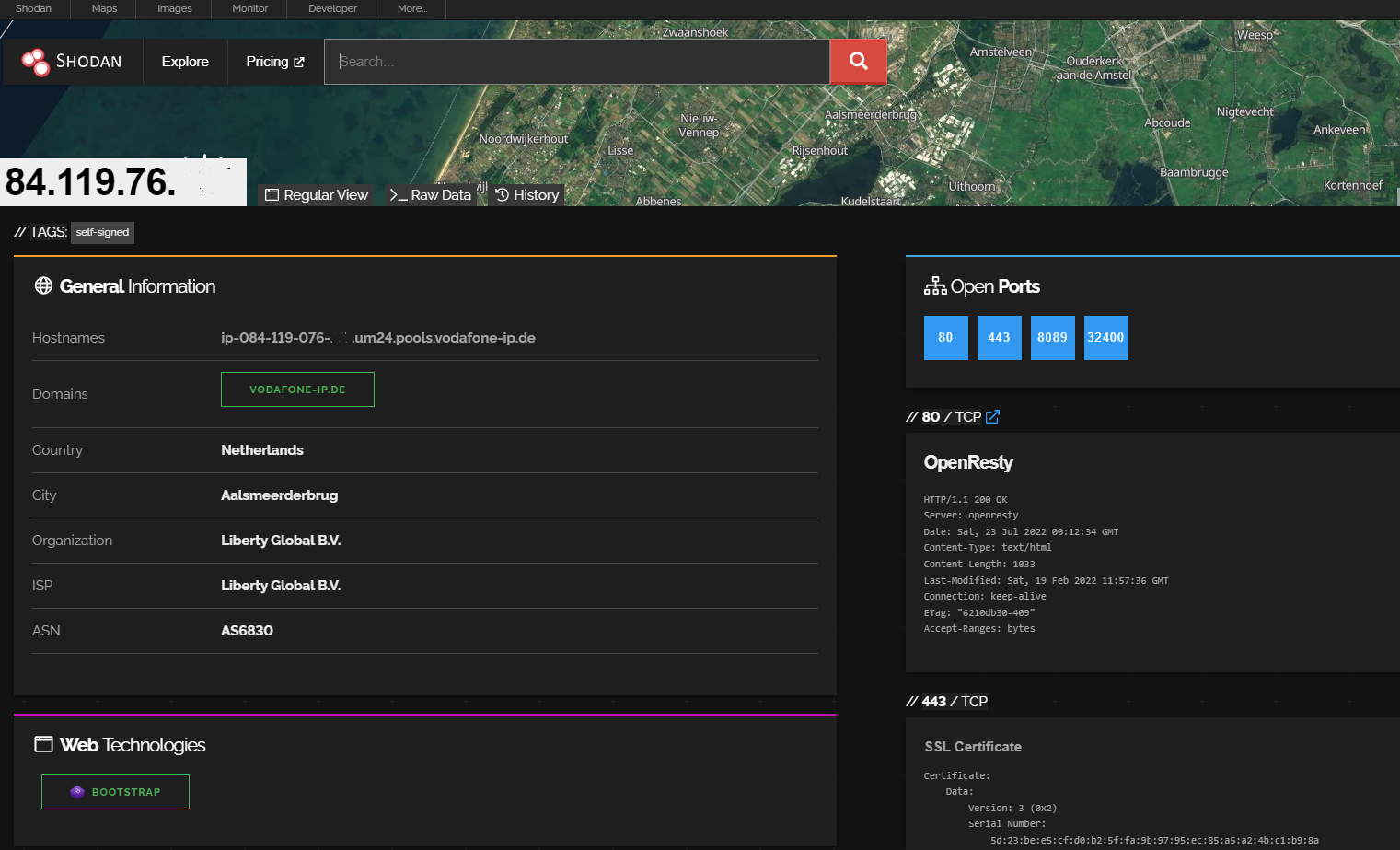Click the 'Last-Modified' header line

1047,581
